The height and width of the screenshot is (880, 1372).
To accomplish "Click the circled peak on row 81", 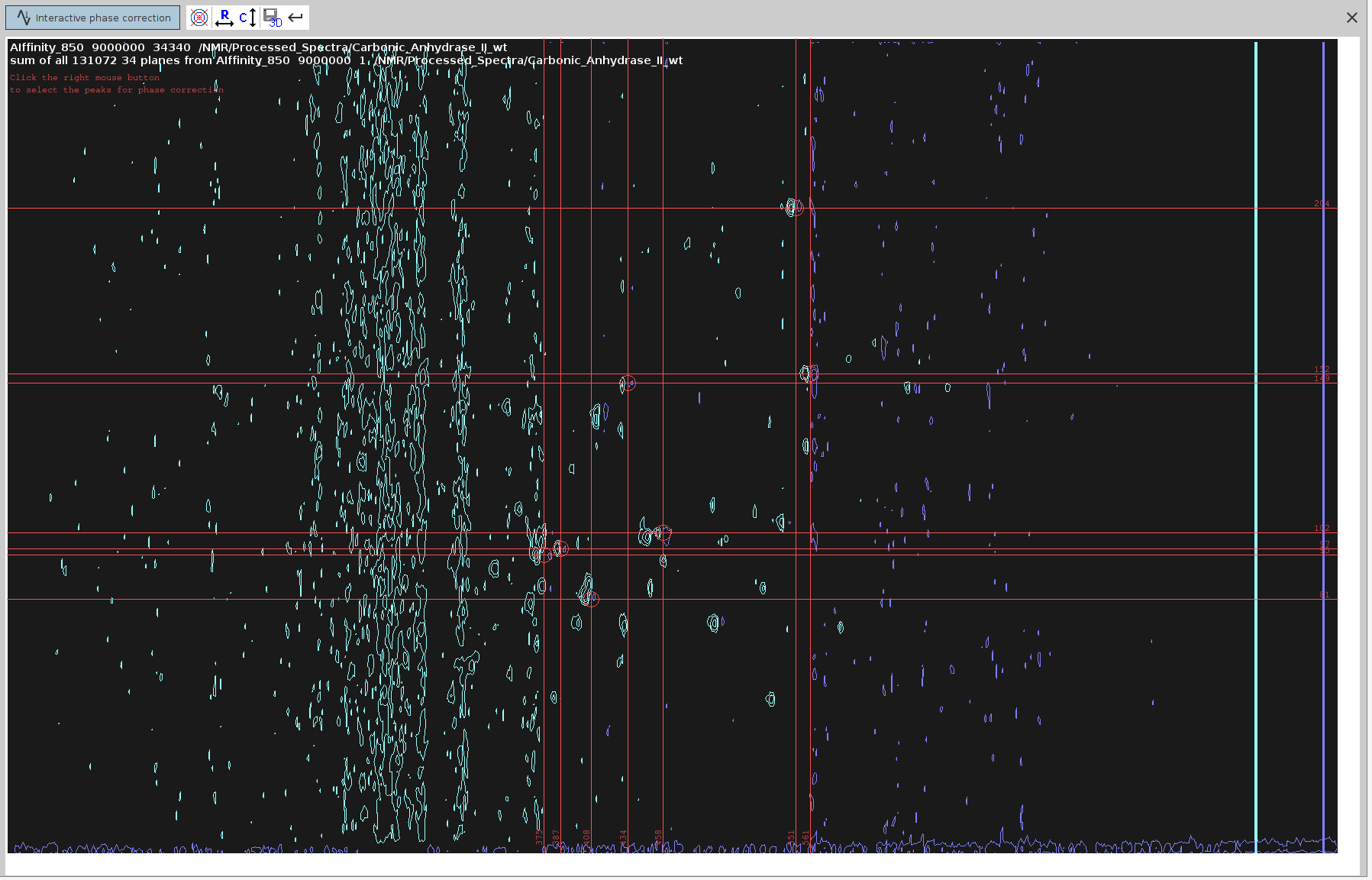I will coord(591,599).
